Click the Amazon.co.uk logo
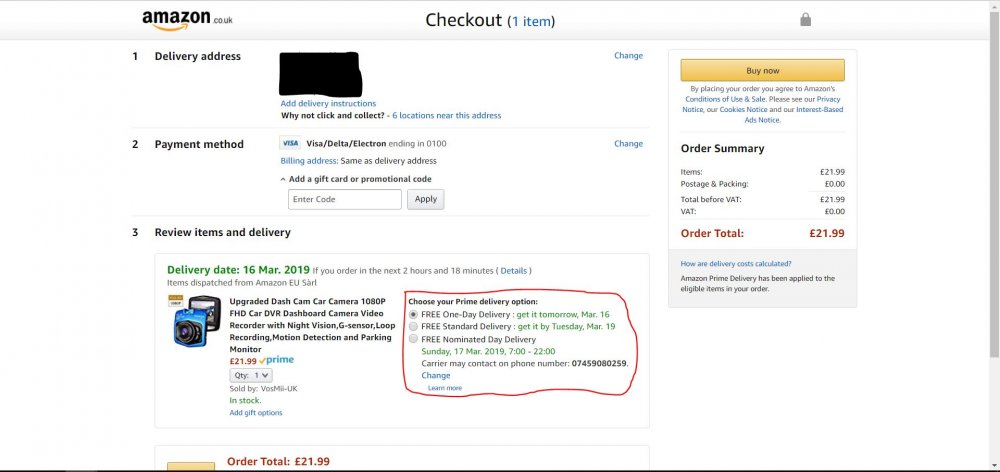The height and width of the screenshot is (472, 1000). [x=187, y=20]
